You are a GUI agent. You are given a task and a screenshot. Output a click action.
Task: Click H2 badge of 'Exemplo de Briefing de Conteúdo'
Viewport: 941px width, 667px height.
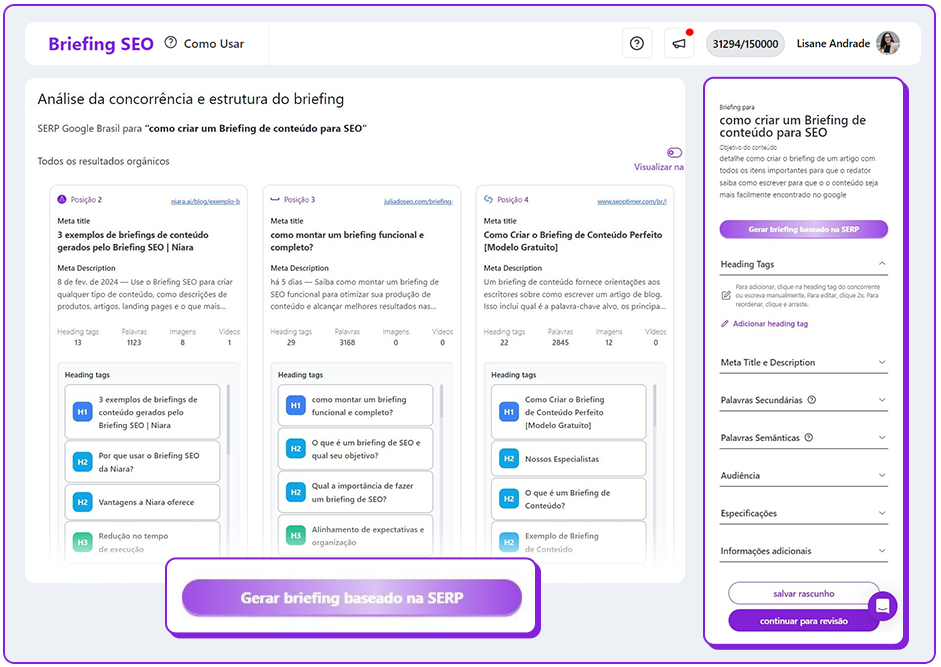coord(509,542)
